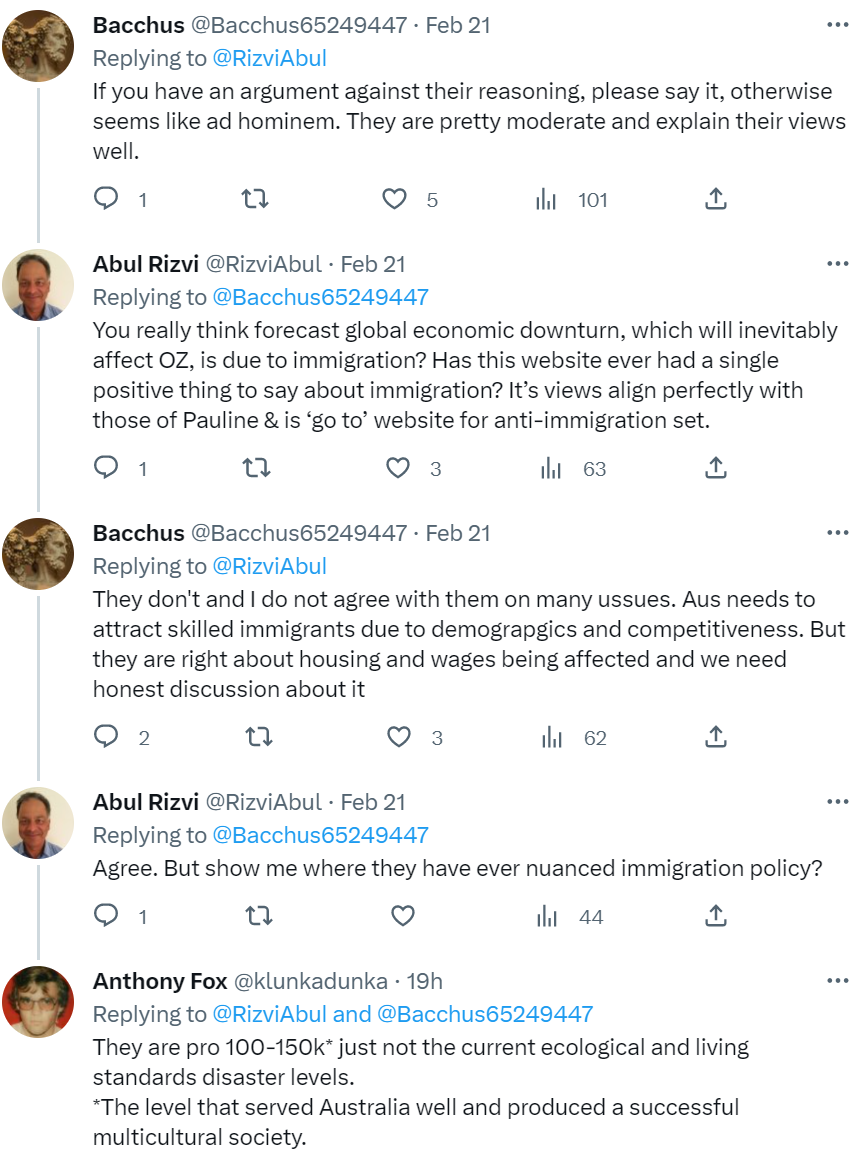The width and height of the screenshot is (865, 1149).
Task: Like Abul Rizvi's 'Agree' tweet
Action: 402,916
